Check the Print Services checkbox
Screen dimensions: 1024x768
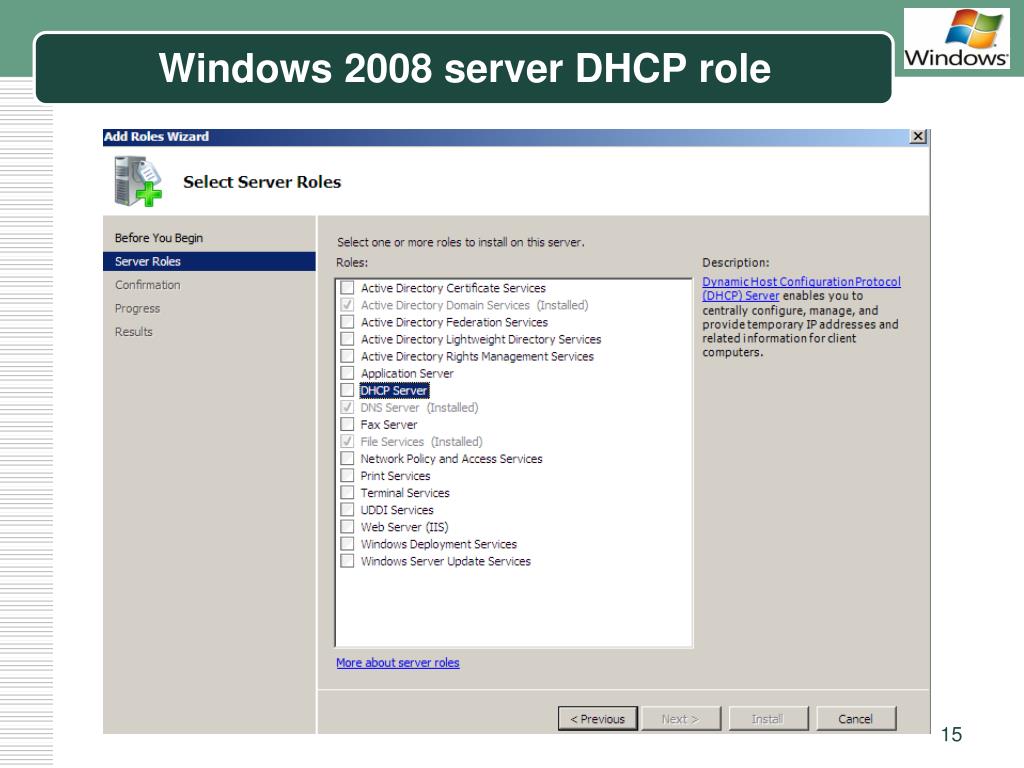point(347,475)
